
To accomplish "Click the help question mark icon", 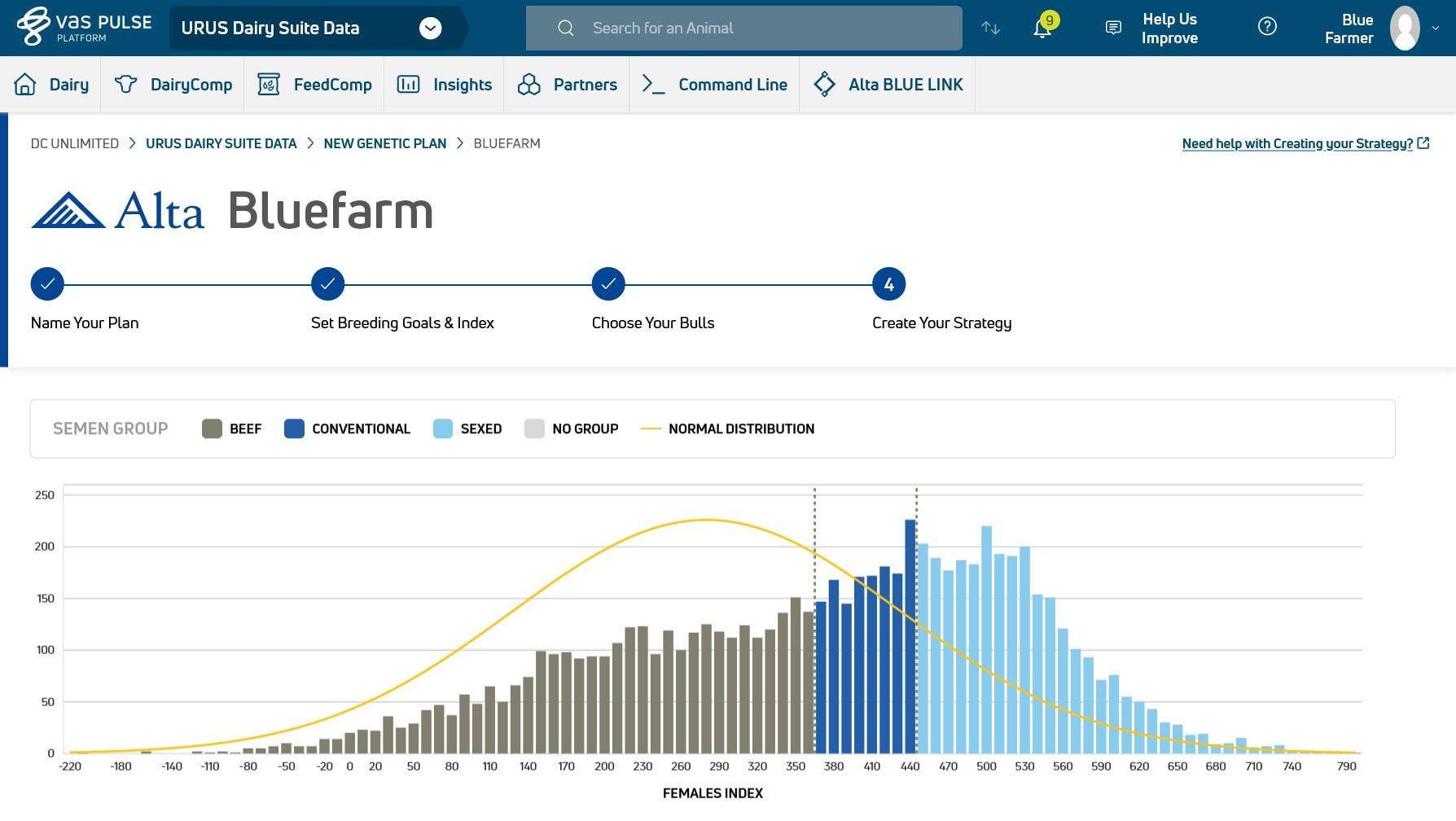I will coord(1267,27).
